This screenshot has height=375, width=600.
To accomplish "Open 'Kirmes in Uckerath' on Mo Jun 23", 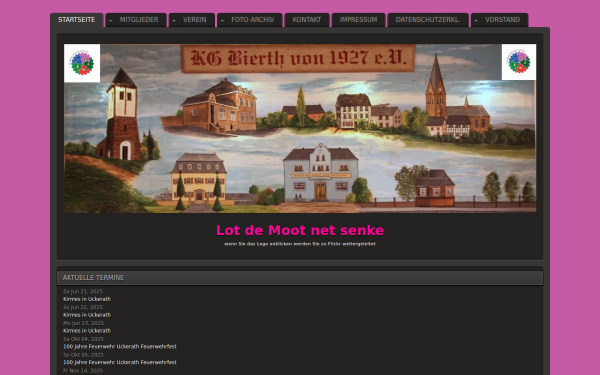I will pyautogui.click(x=87, y=331).
